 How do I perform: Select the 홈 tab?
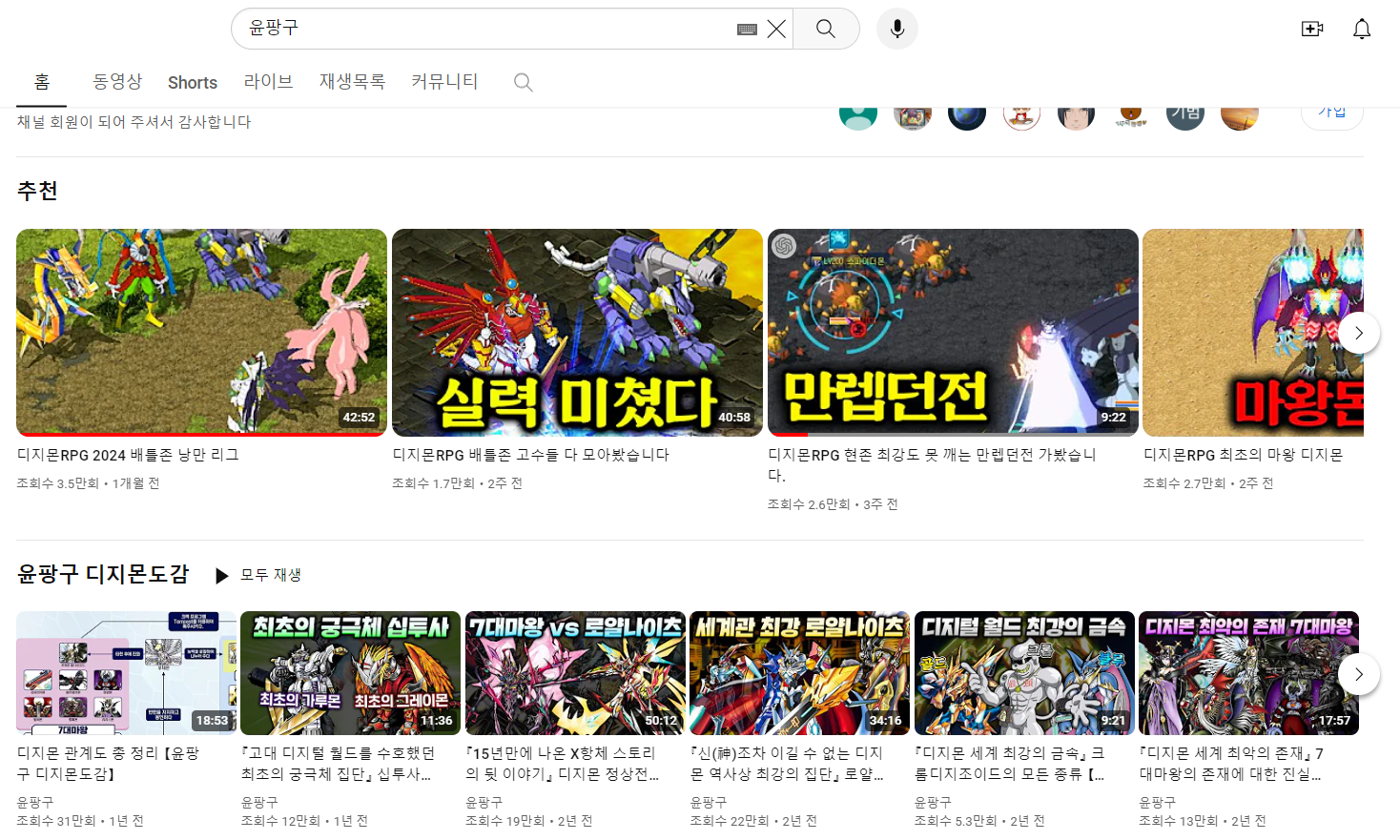42,82
